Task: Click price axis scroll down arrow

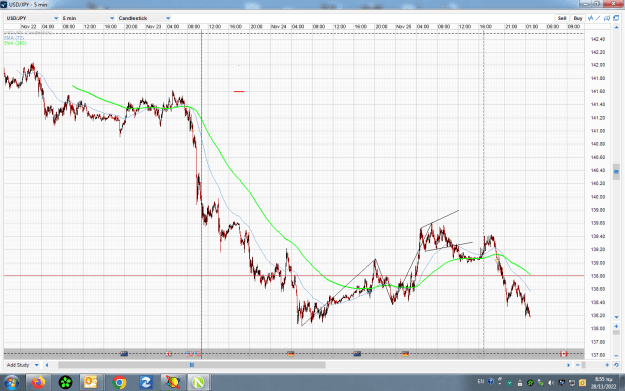Action: (616, 317)
